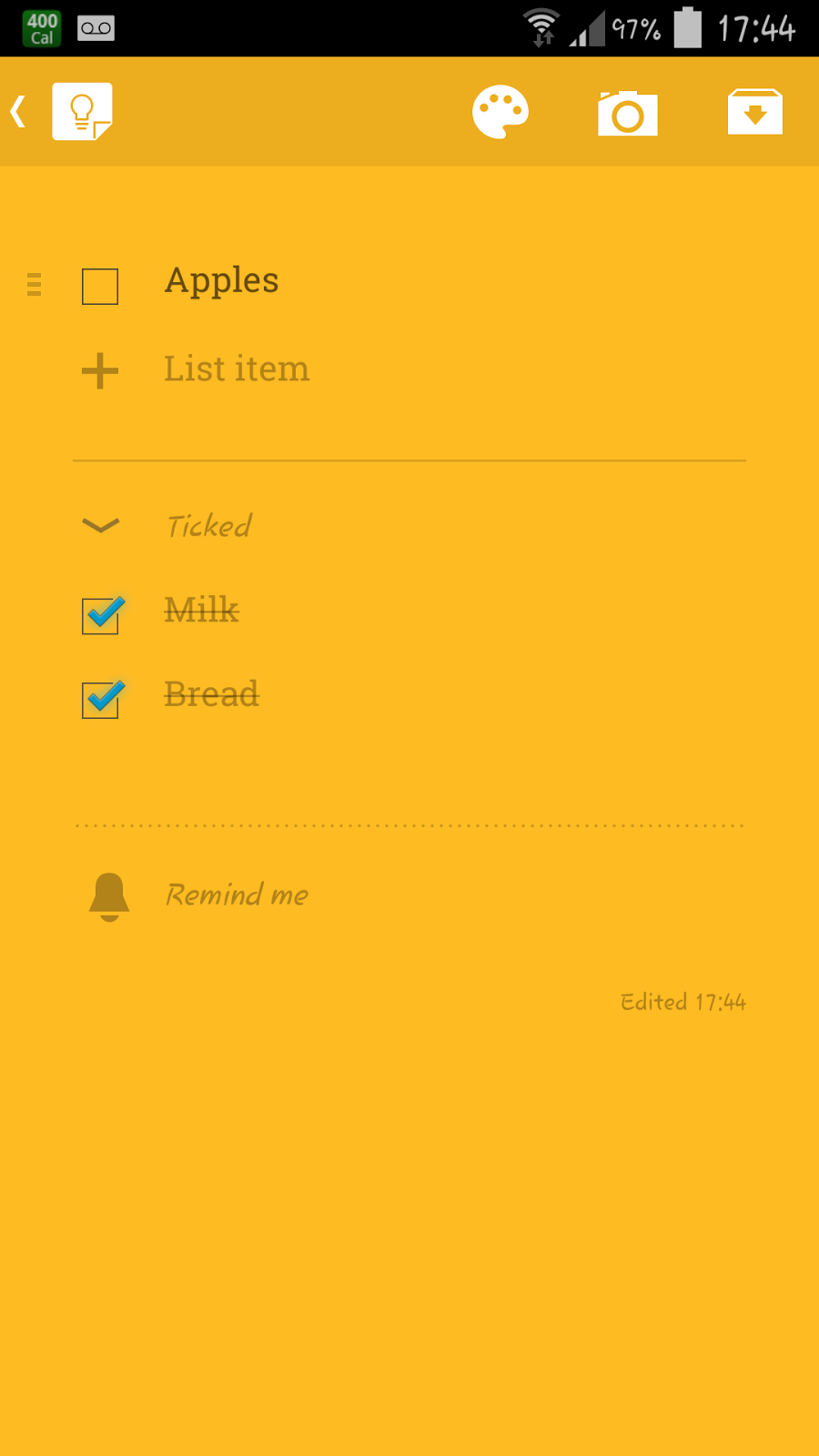Tap the struck-through Bread text
Image resolution: width=819 pixels, height=1456 pixels.
[211, 694]
